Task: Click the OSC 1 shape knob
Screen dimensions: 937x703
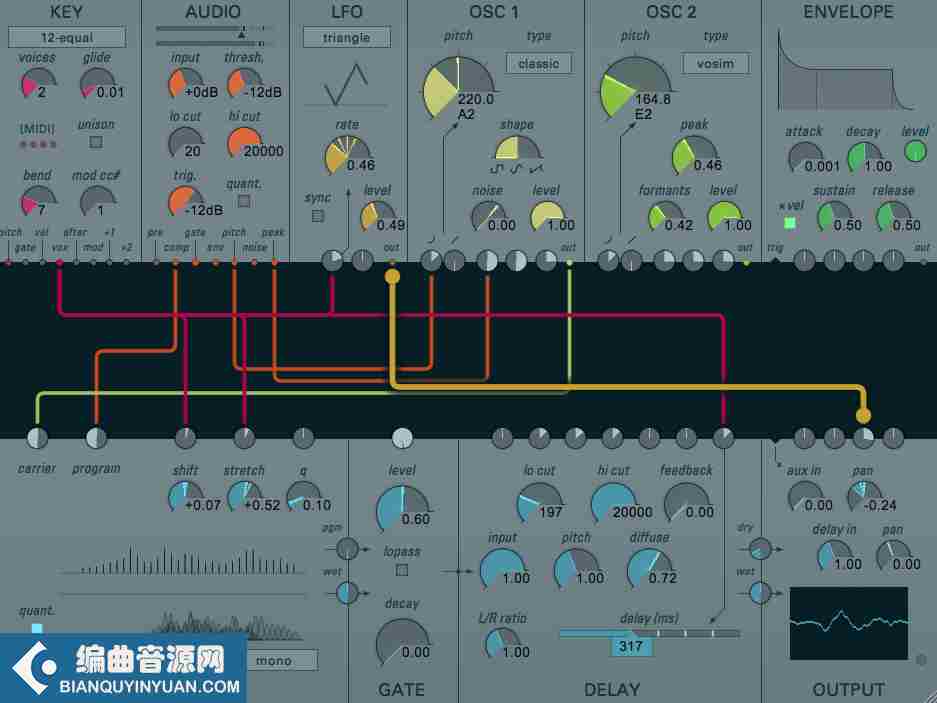Action: coord(518,149)
